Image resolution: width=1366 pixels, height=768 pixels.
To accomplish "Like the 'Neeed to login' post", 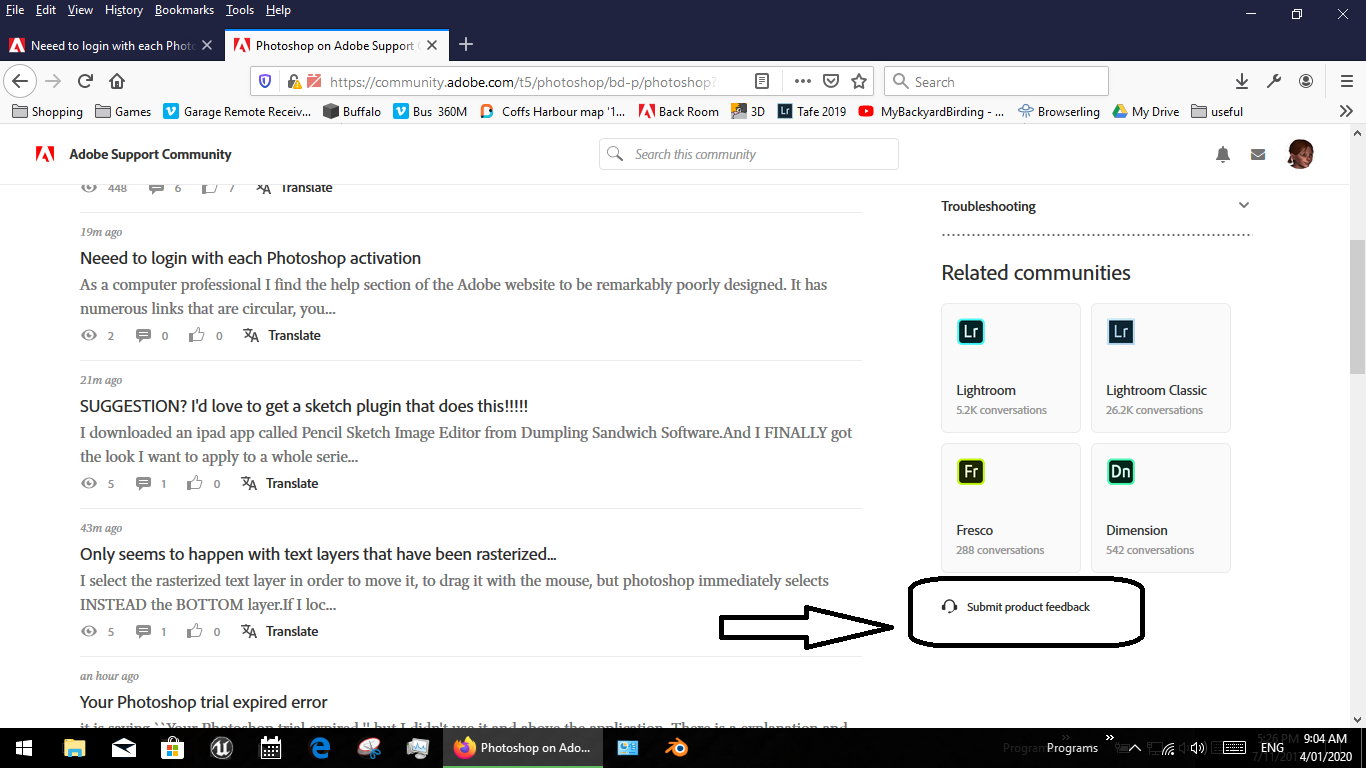I will tap(197, 335).
